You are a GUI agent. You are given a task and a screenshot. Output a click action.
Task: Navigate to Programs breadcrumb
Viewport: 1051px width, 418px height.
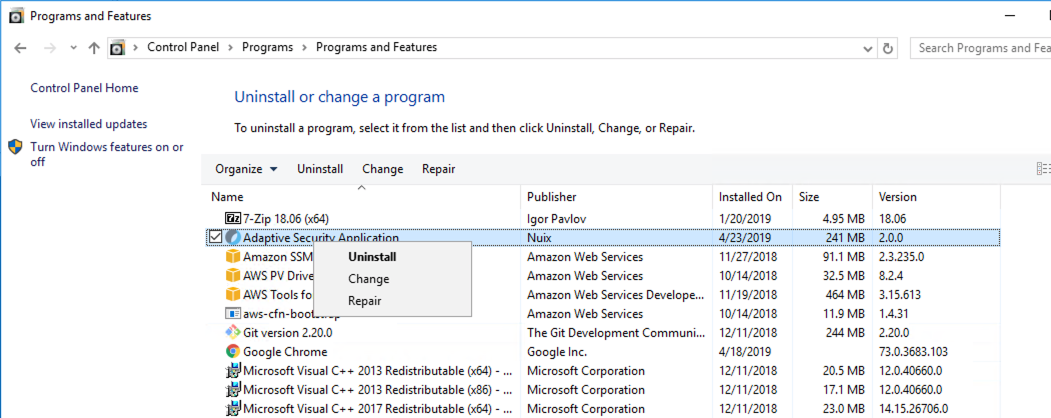point(267,48)
